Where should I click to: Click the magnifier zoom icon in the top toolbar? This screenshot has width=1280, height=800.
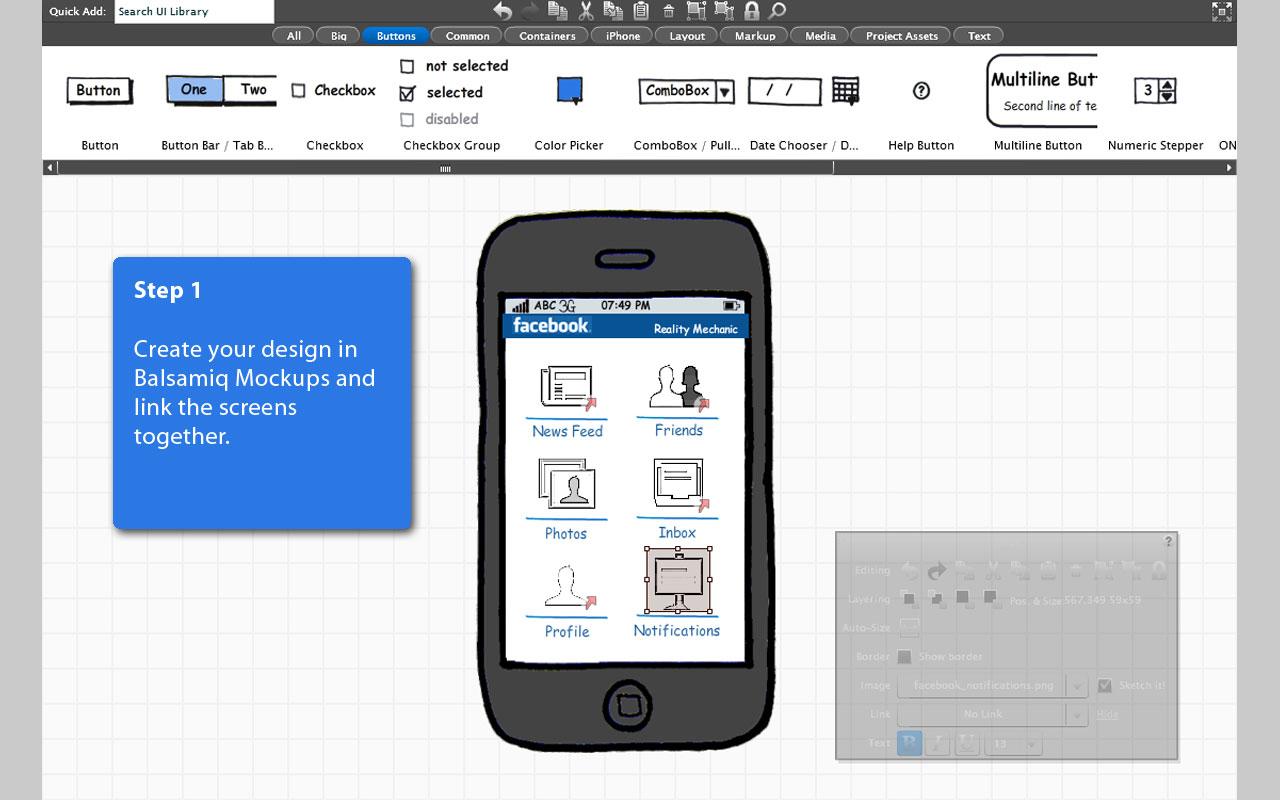tap(776, 11)
